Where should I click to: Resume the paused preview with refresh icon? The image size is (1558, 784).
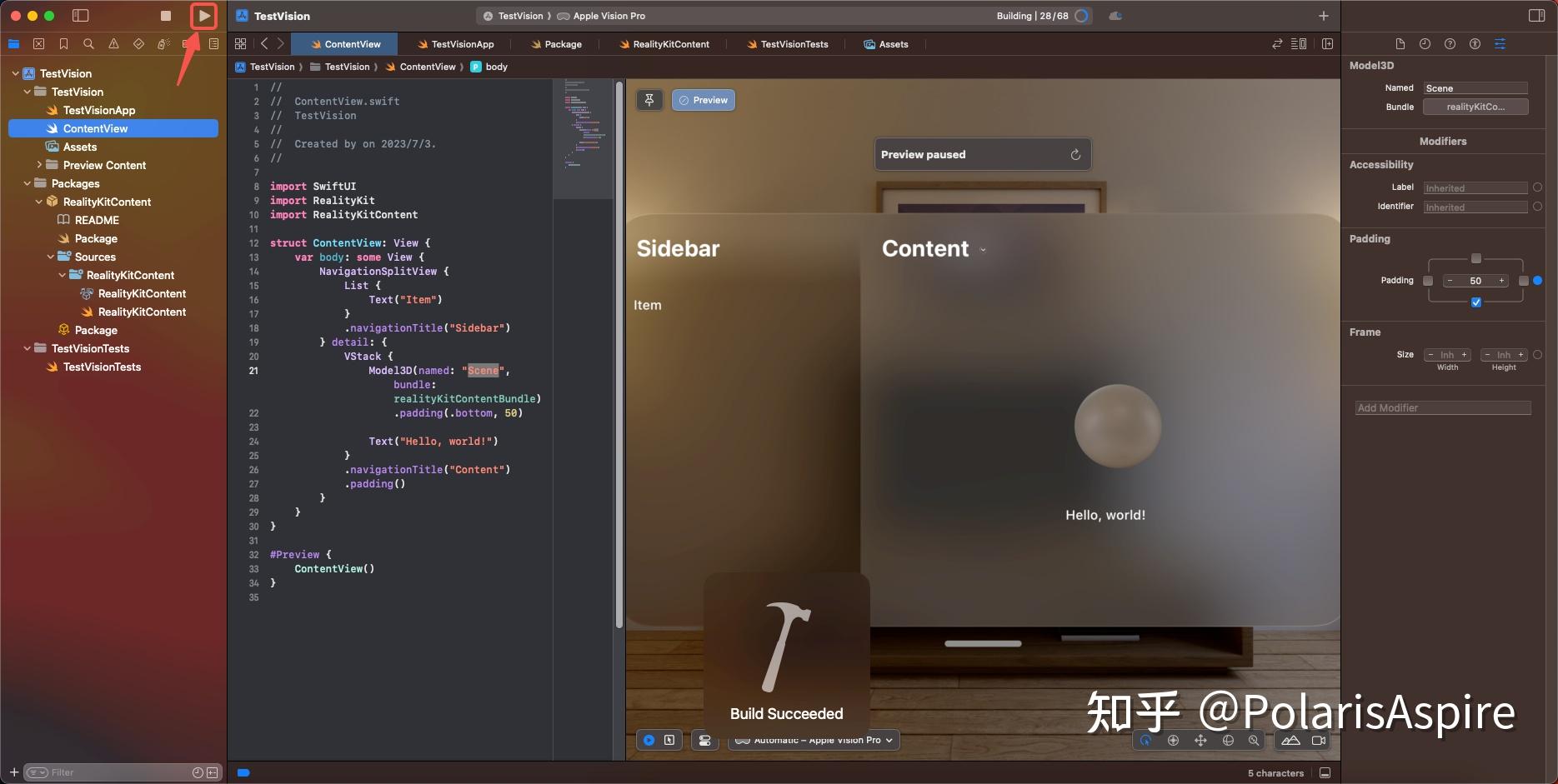[x=1075, y=155]
